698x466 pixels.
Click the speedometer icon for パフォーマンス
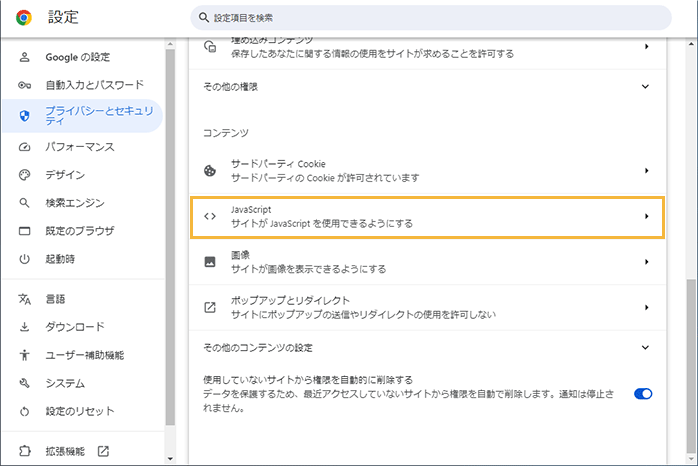(x=24, y=147)
